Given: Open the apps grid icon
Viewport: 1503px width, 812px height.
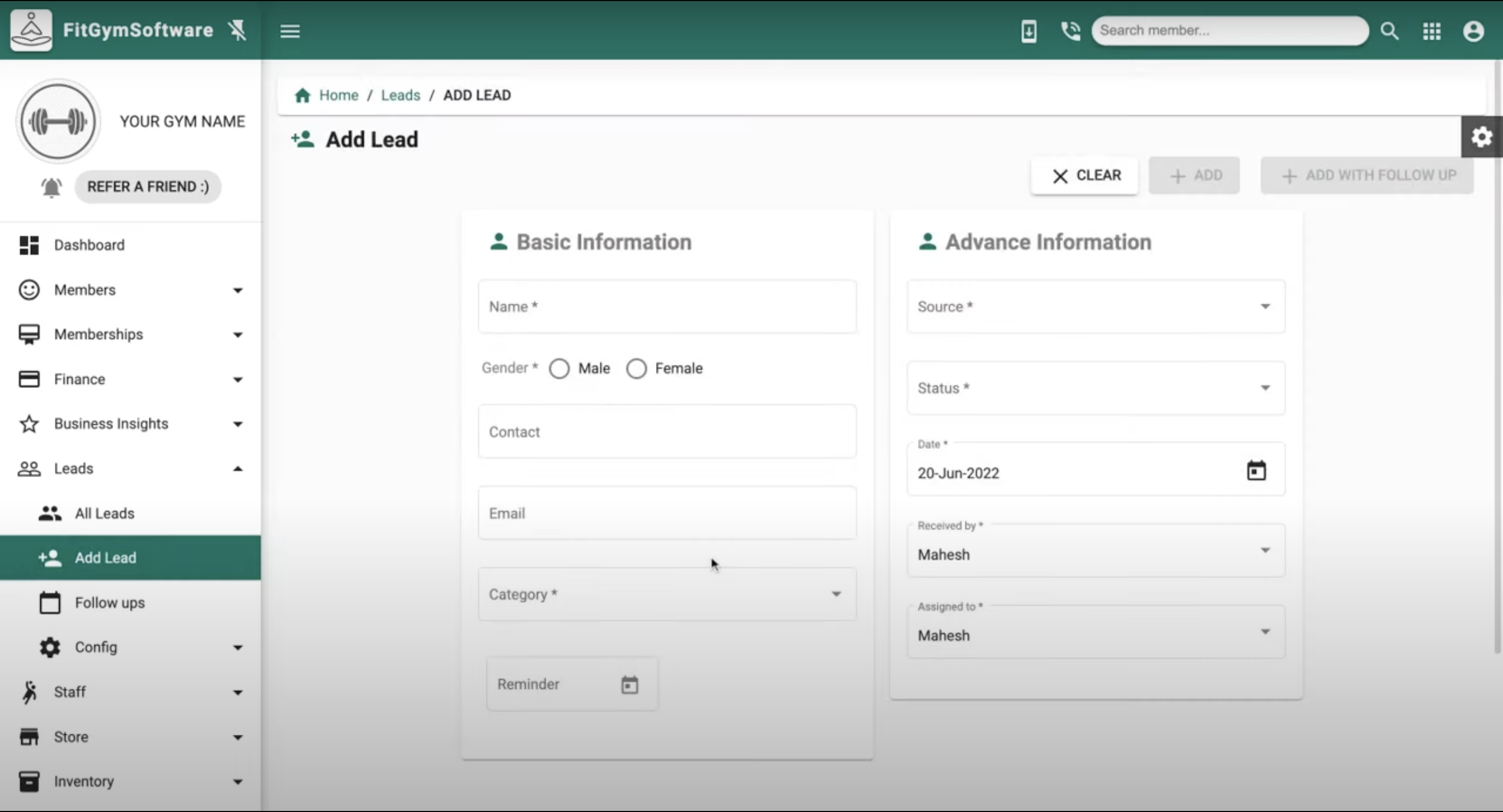Looking at the screenshot, I should [x=1432, y=31].
